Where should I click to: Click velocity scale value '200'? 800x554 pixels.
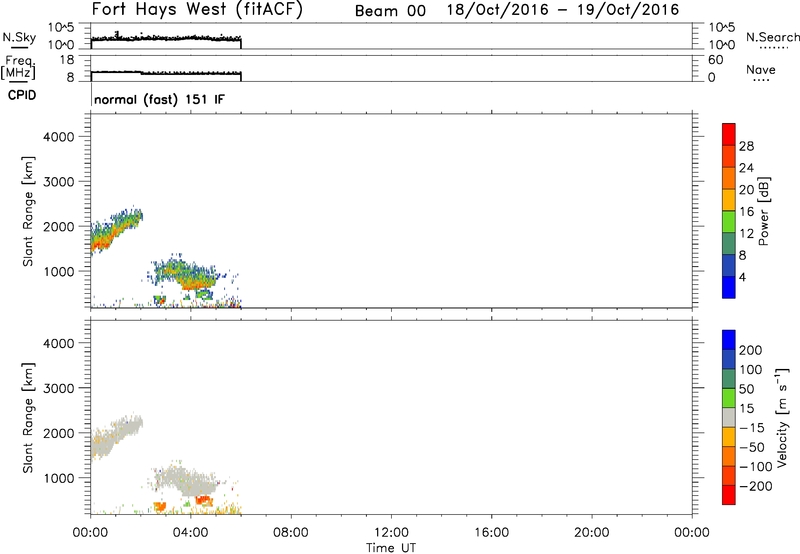click(x=751, y=350)
